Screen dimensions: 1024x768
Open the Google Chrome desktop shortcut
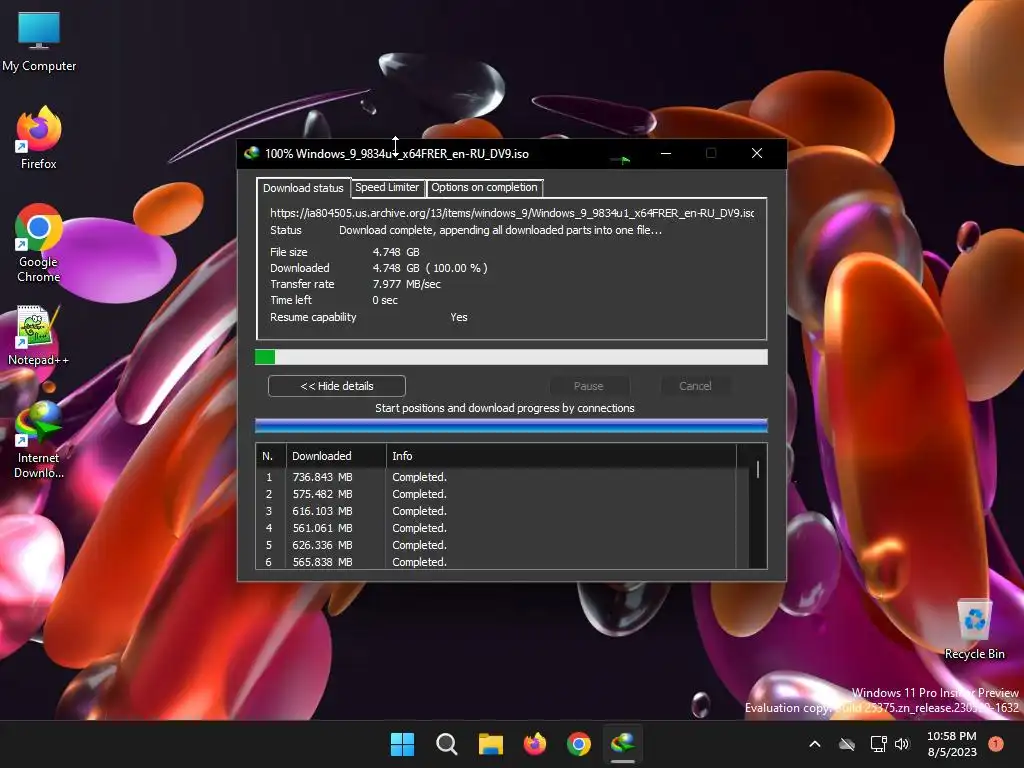click(39, 242)
